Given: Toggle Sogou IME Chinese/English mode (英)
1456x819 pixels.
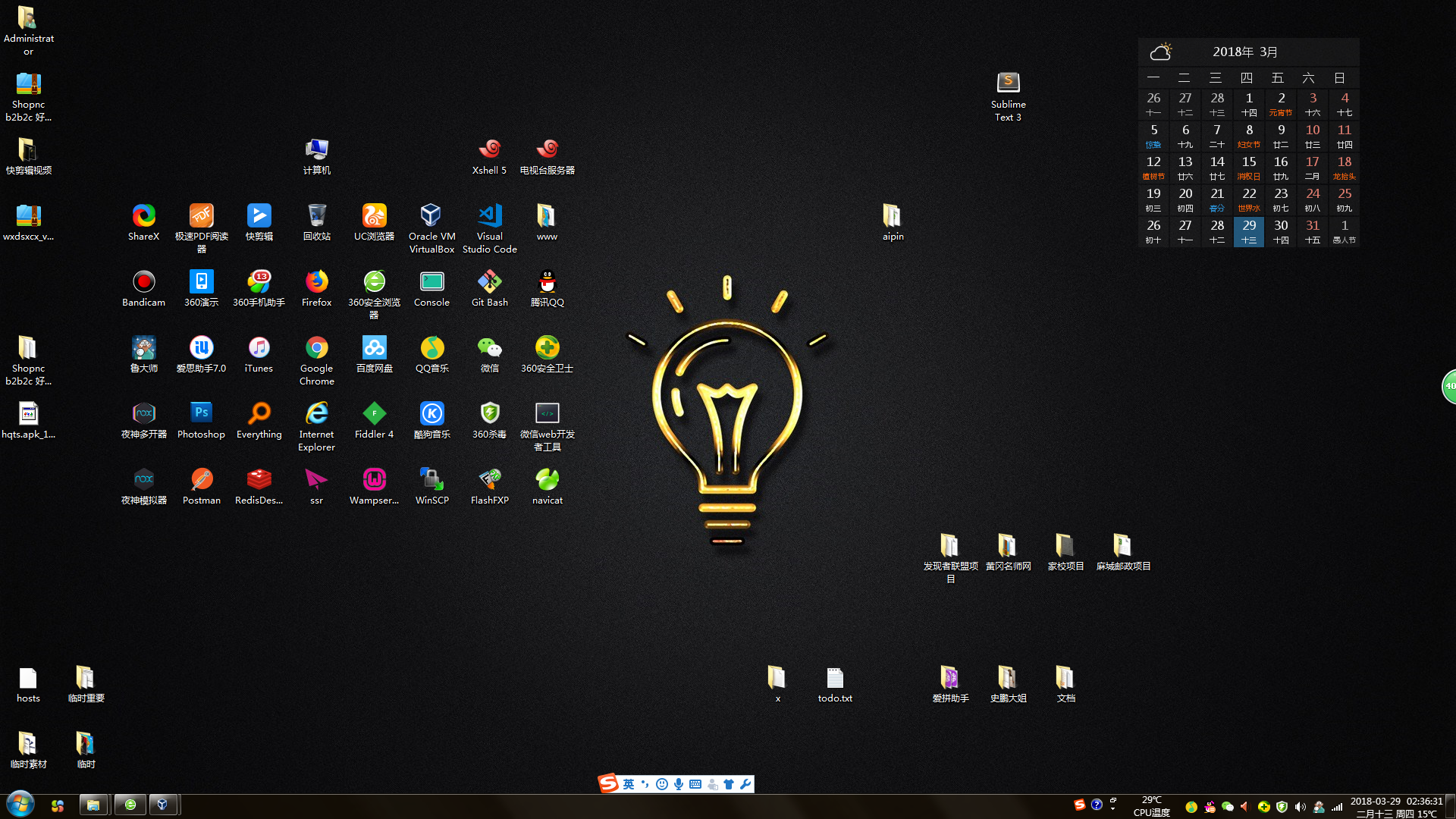Looking at the screenshot, I should [x=629, y=784].
